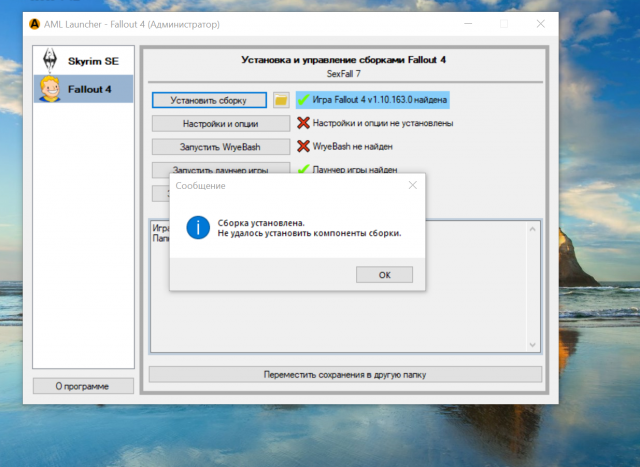
Task: Click red X beside Настройки и опции не установлены
Action: pos(304,123)
